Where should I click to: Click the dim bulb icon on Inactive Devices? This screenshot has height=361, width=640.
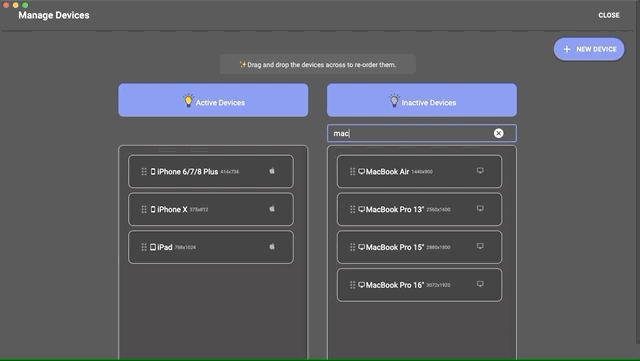394,100
